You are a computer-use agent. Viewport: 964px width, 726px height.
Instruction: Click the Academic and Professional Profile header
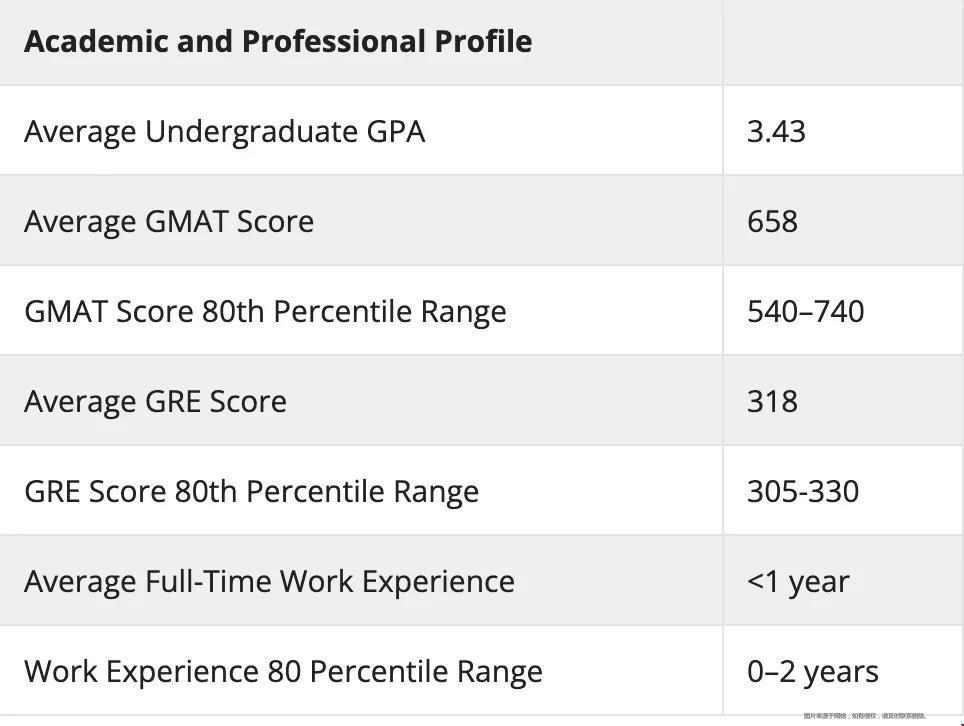(x=278, y=42)
